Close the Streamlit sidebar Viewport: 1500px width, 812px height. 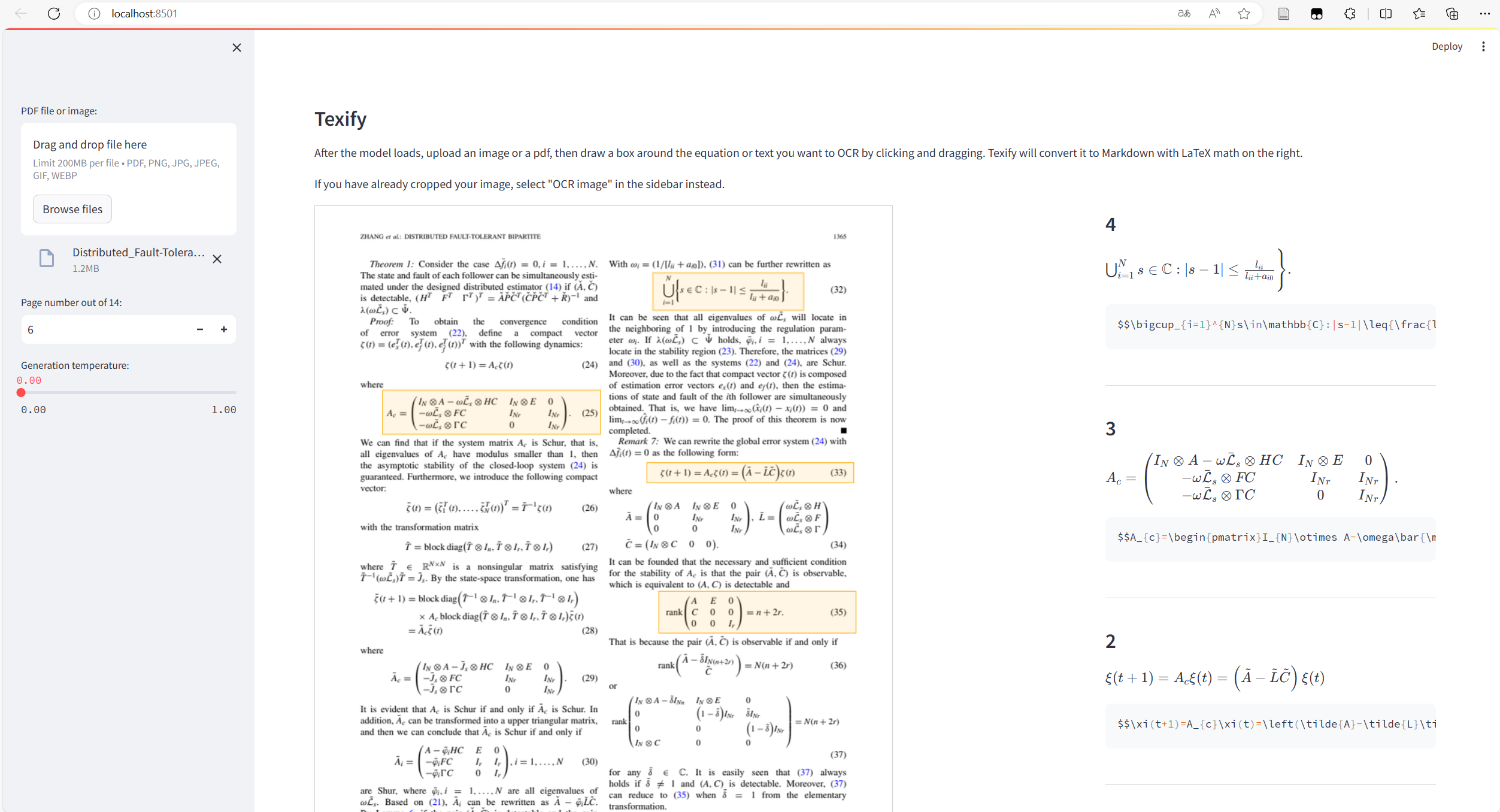pos(237,47)
